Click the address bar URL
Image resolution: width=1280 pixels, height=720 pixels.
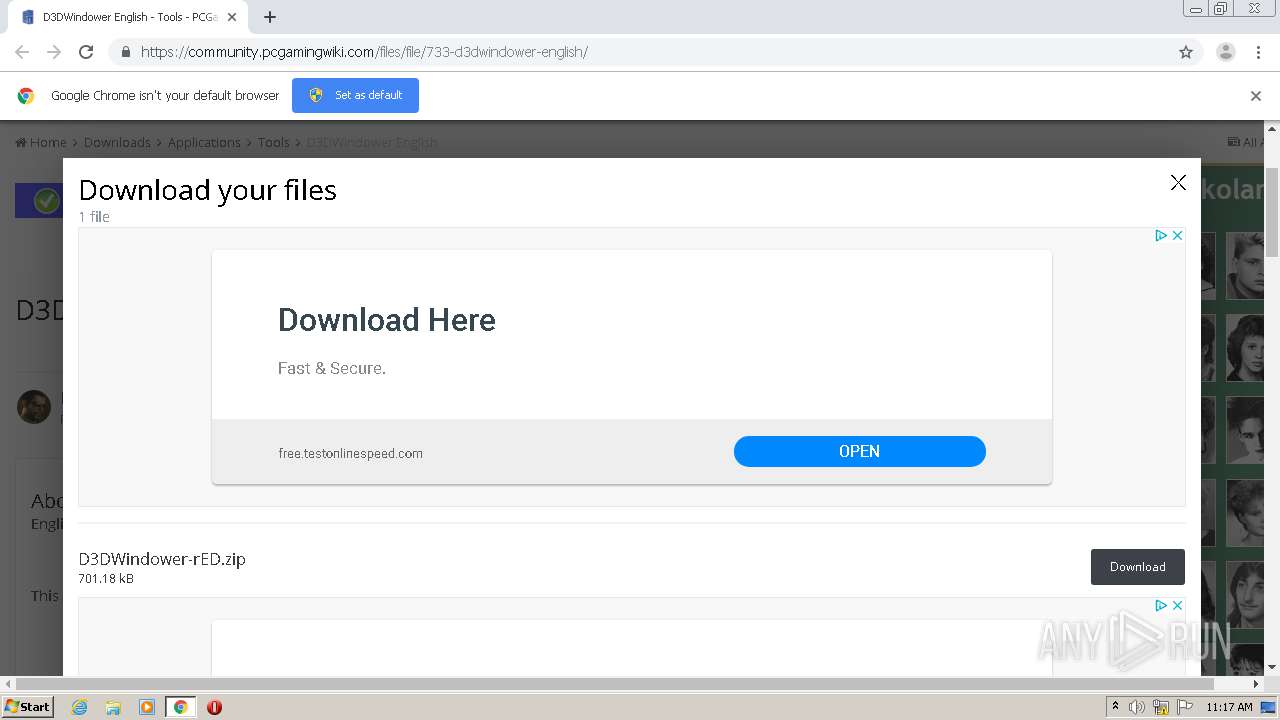[364, 52]
